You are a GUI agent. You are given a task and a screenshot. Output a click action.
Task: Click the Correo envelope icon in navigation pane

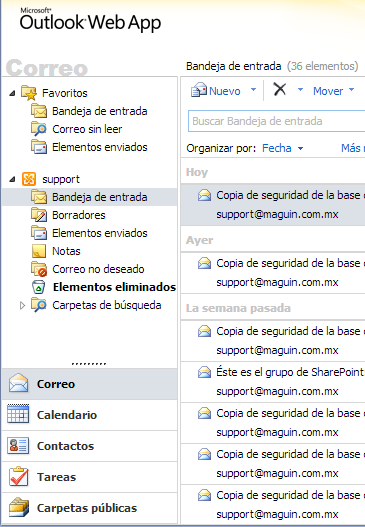[x=18, y=383]
